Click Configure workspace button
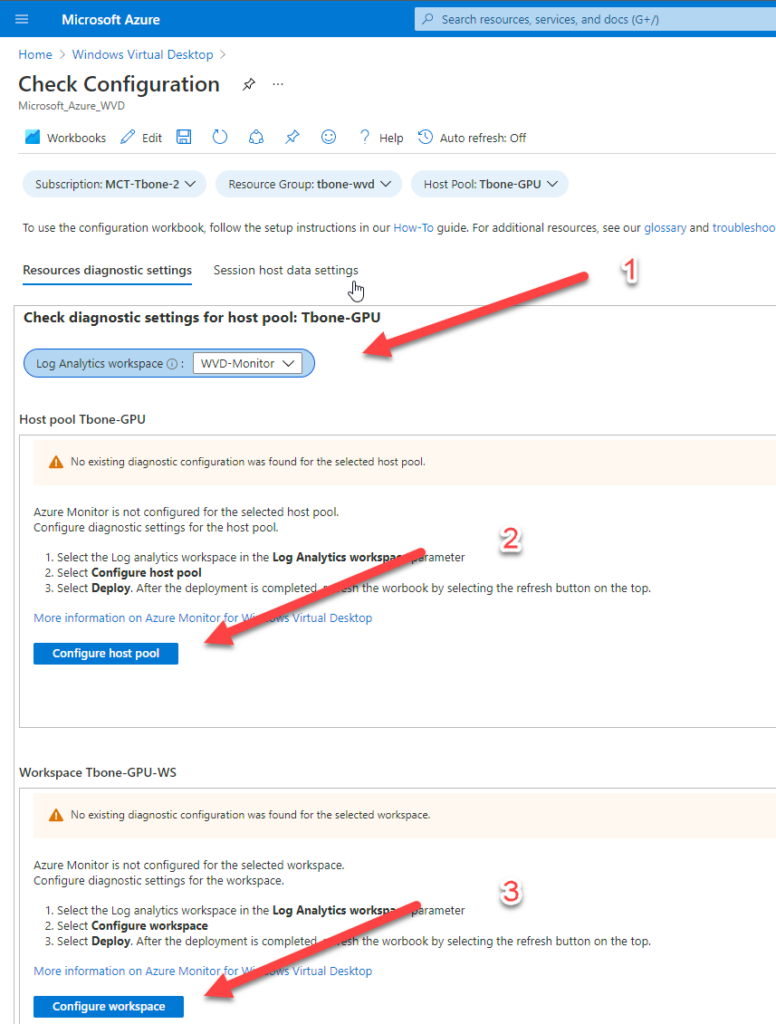Screen dimensions: 776x1024 coord(108,1006)
